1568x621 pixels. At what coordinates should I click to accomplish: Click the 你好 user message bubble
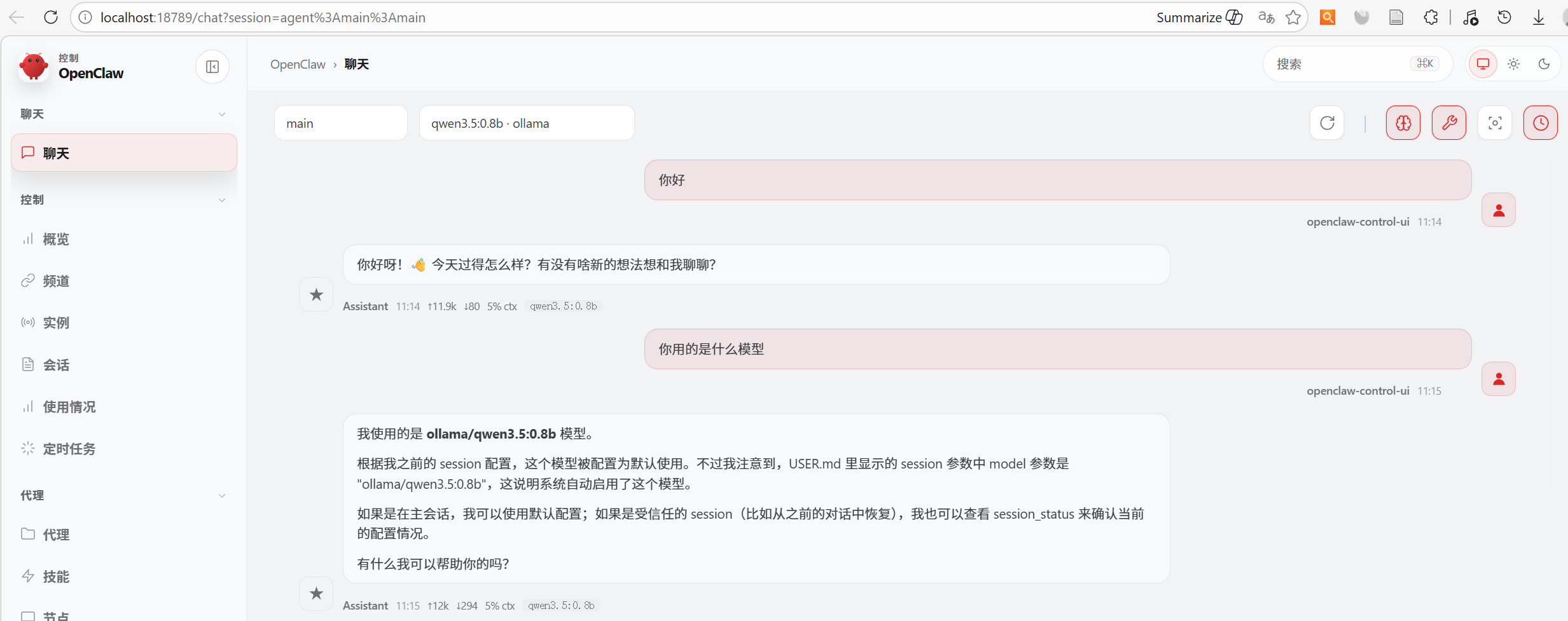point(1058,180)
